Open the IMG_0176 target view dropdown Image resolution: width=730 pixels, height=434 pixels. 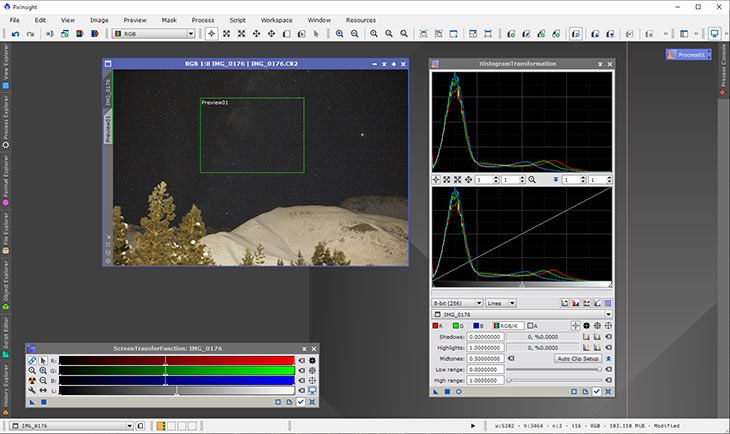[x=520, y=314]
